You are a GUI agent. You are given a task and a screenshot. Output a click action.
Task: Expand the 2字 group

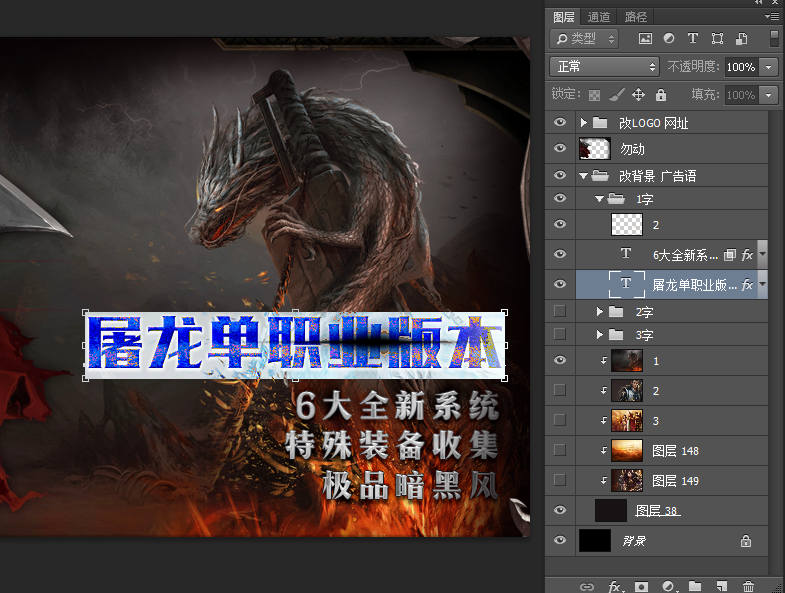(599, 312)
